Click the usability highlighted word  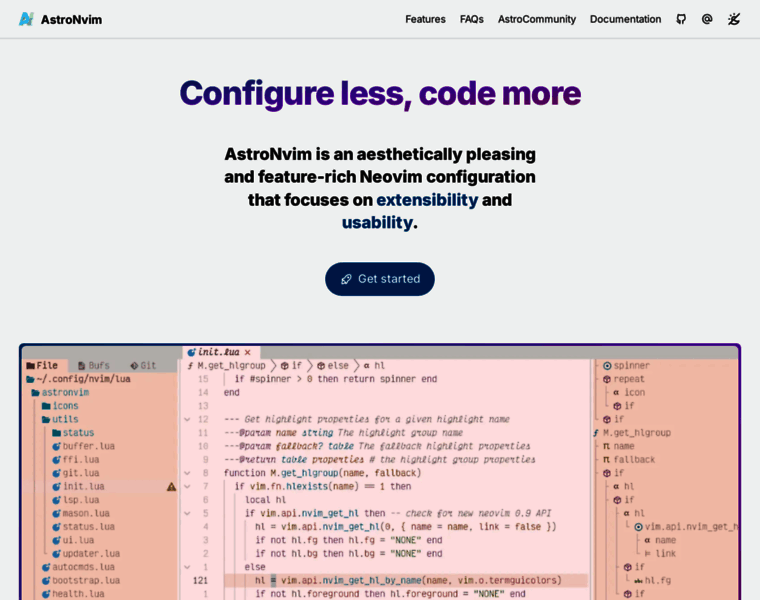[x=377, y=222]
